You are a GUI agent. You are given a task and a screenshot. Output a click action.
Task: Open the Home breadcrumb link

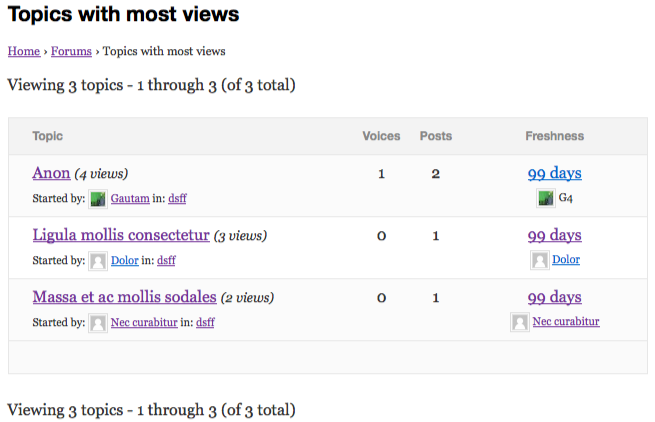pos(24,51)
